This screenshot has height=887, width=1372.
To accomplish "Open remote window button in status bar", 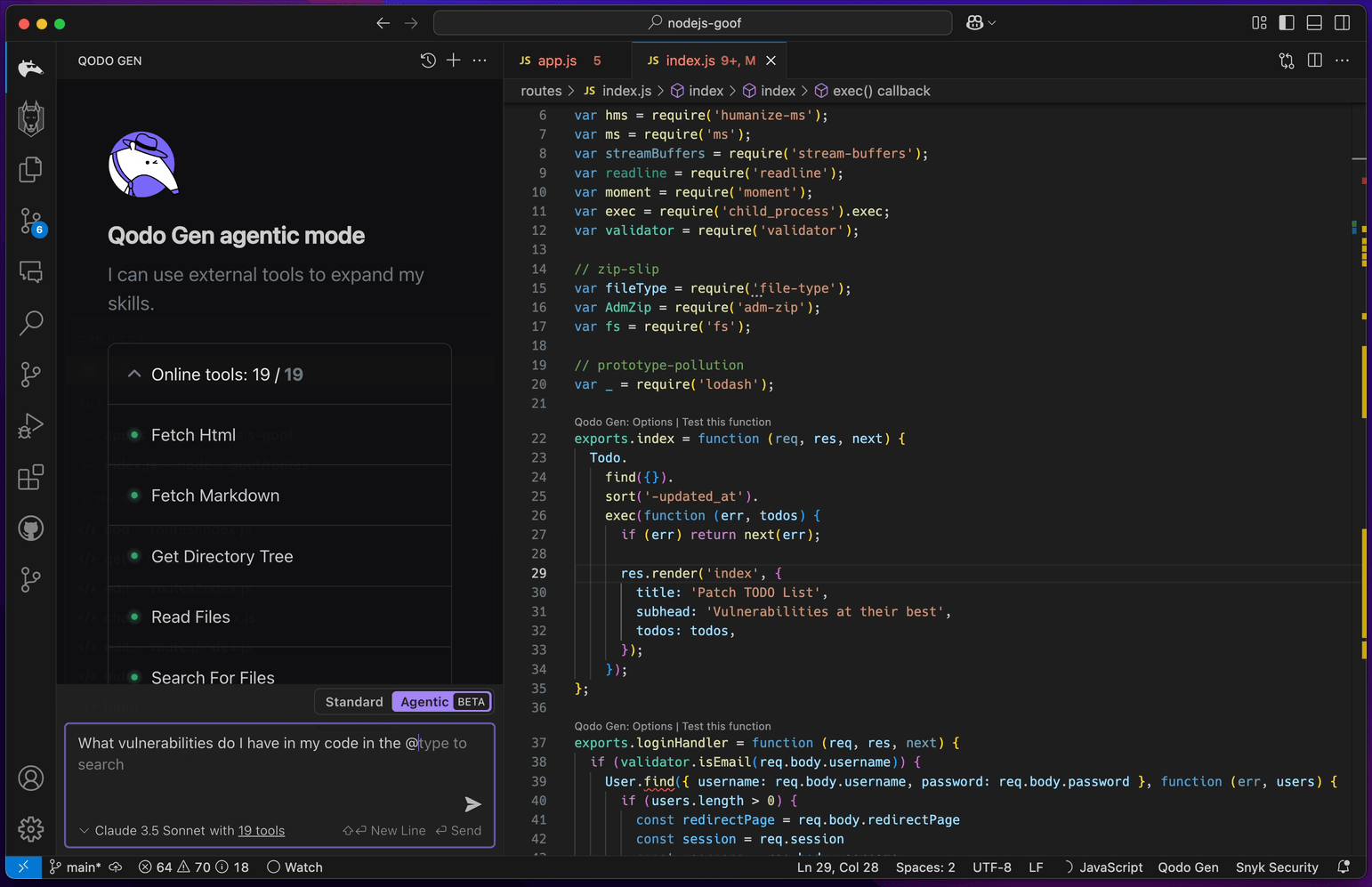I will pyautogui.click(x=23, y=867).
